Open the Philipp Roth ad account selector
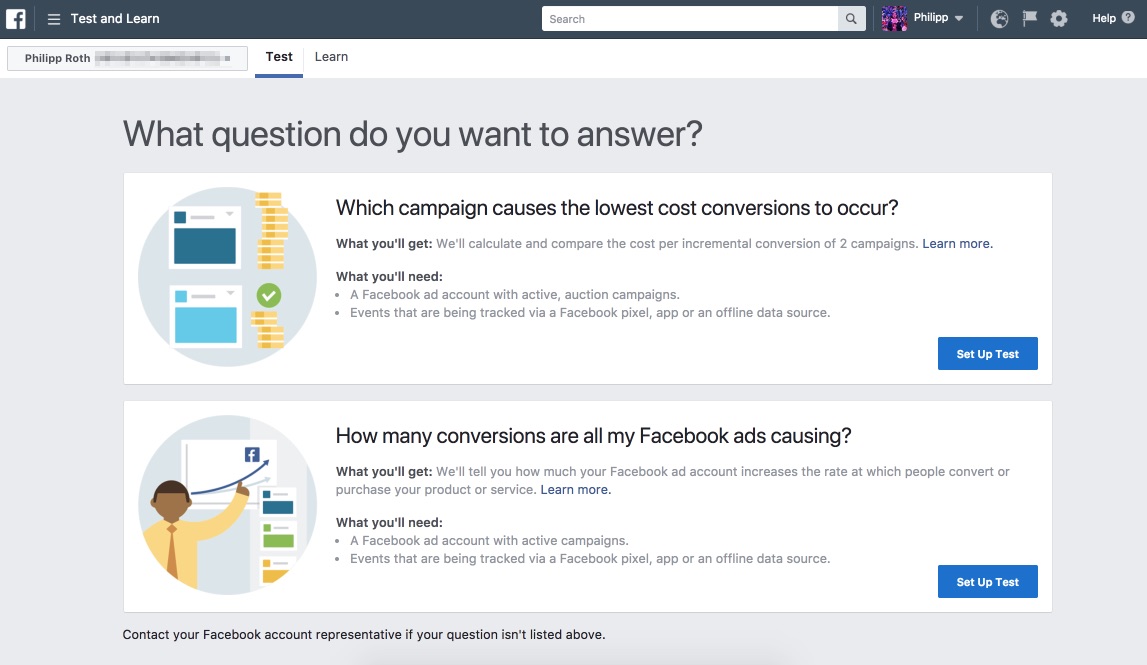The image size is (1147, 665). tap(127, 58)
